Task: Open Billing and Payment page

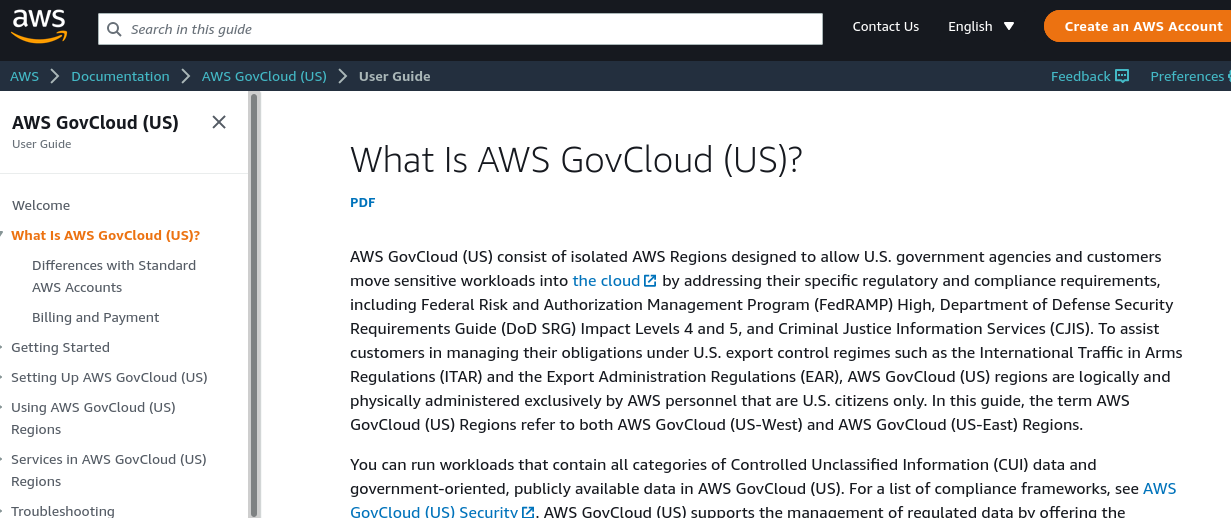Action: click(96, 317)
